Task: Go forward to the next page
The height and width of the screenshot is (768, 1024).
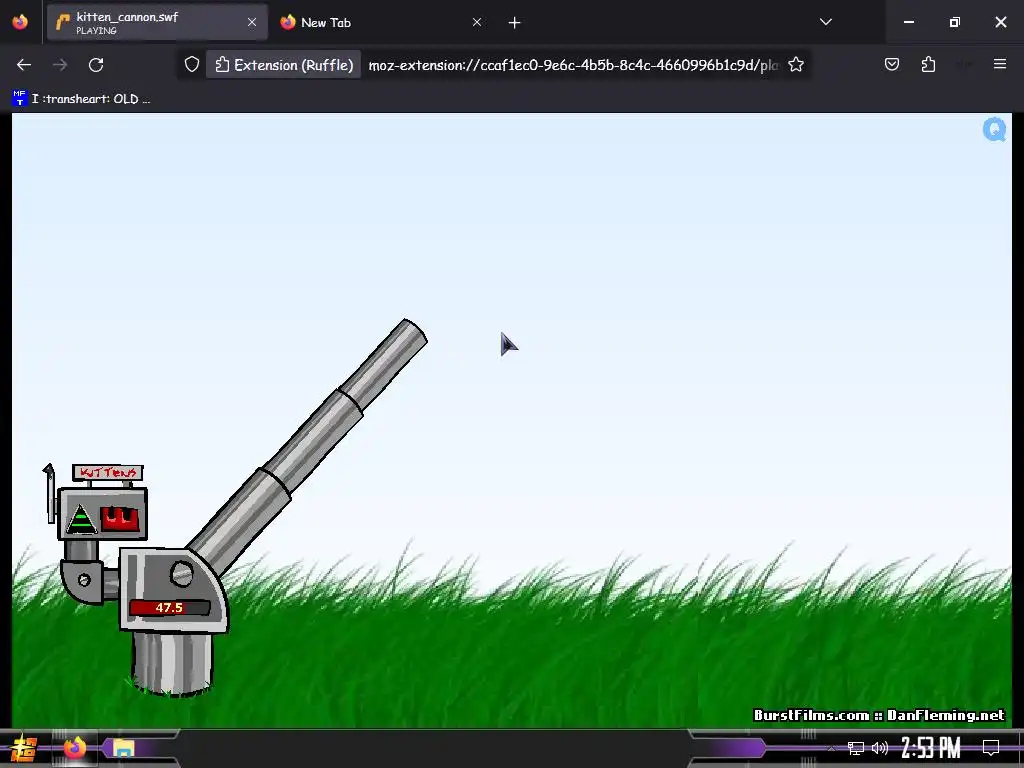Action: (60, 65)
